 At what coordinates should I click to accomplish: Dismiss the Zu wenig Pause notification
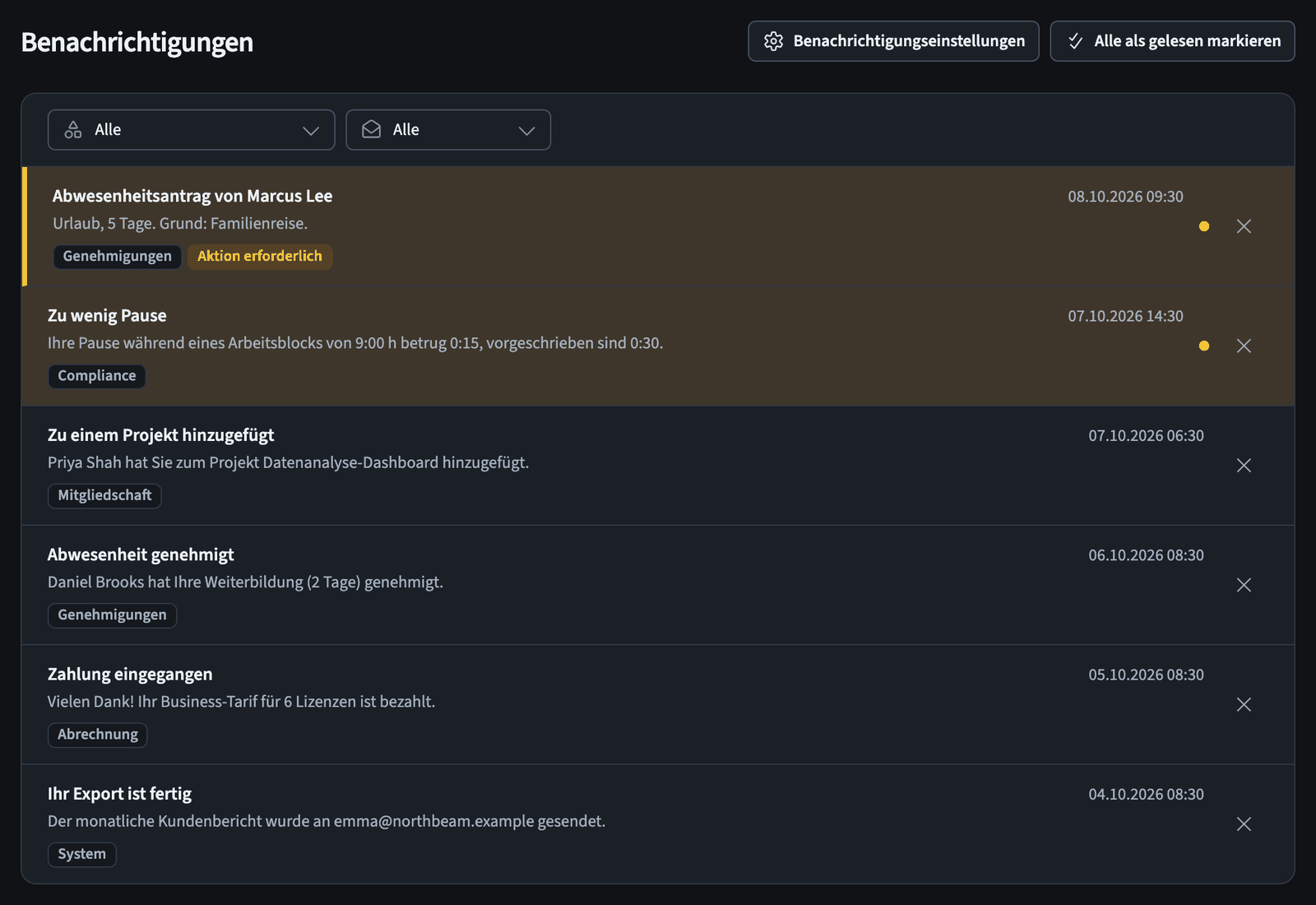(x=1244, y=346)
